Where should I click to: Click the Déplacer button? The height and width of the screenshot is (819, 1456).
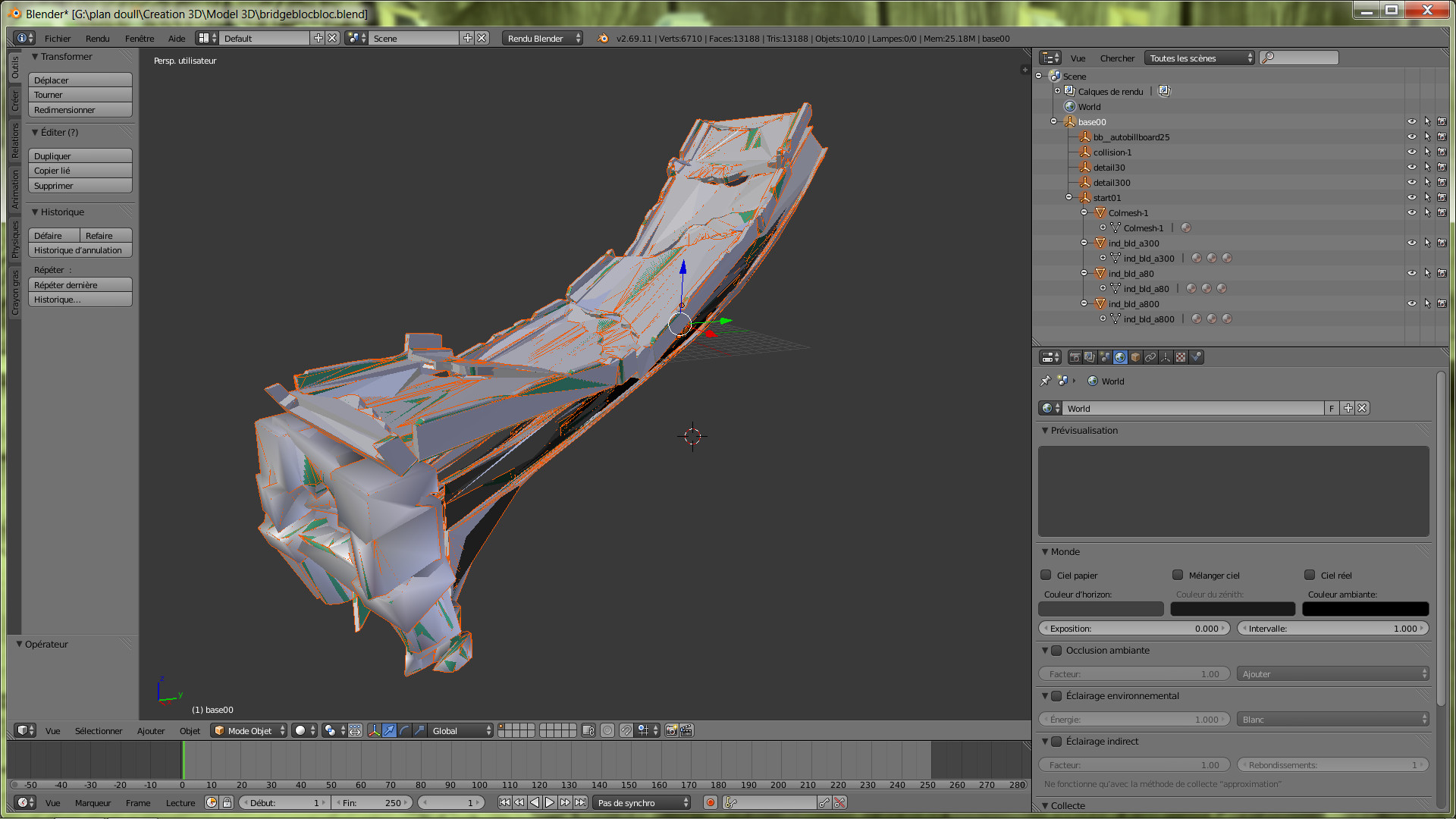pyautogui.click(x=80, y=80)
